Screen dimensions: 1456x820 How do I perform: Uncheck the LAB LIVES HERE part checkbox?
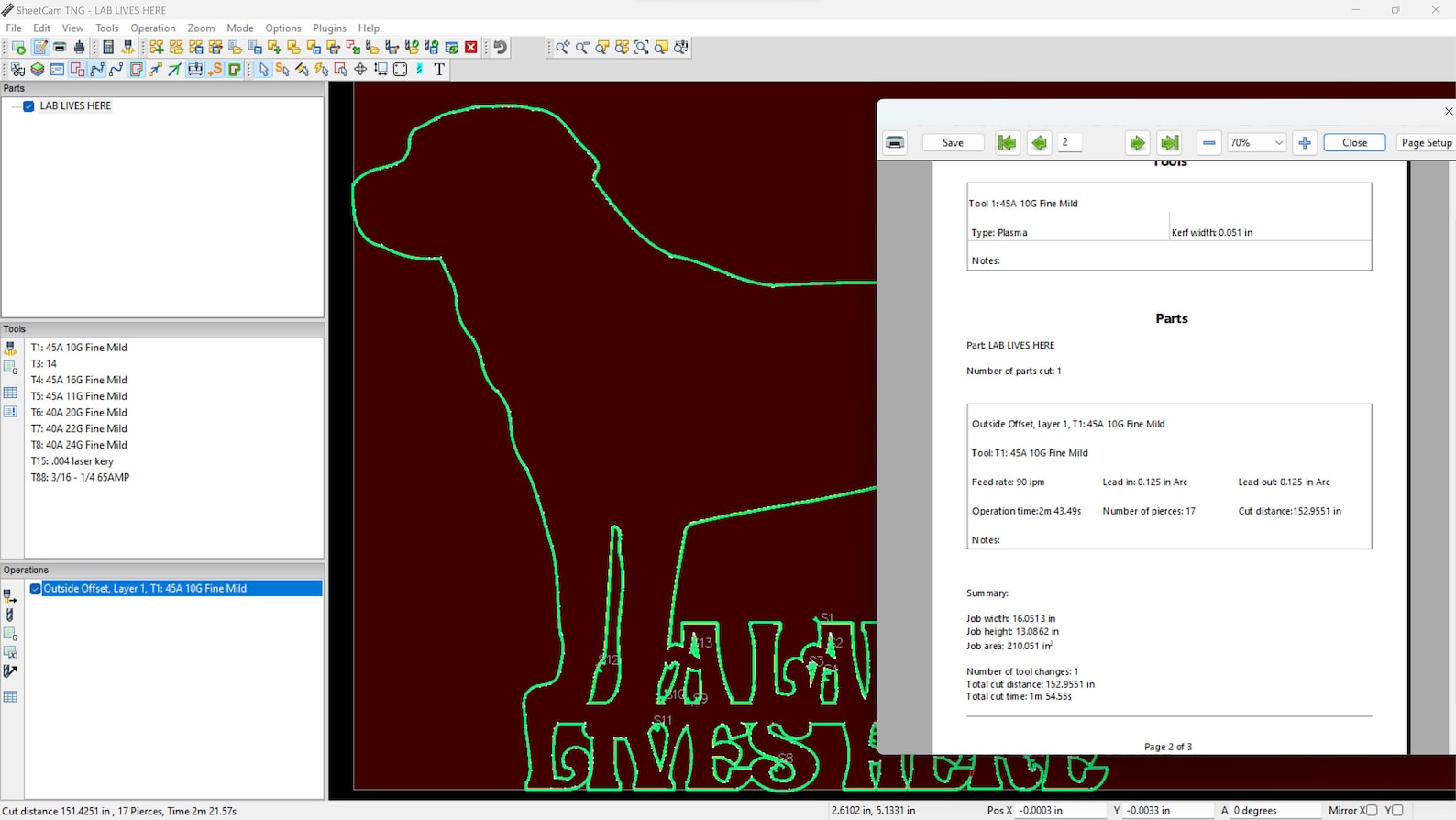pos(28,106)
